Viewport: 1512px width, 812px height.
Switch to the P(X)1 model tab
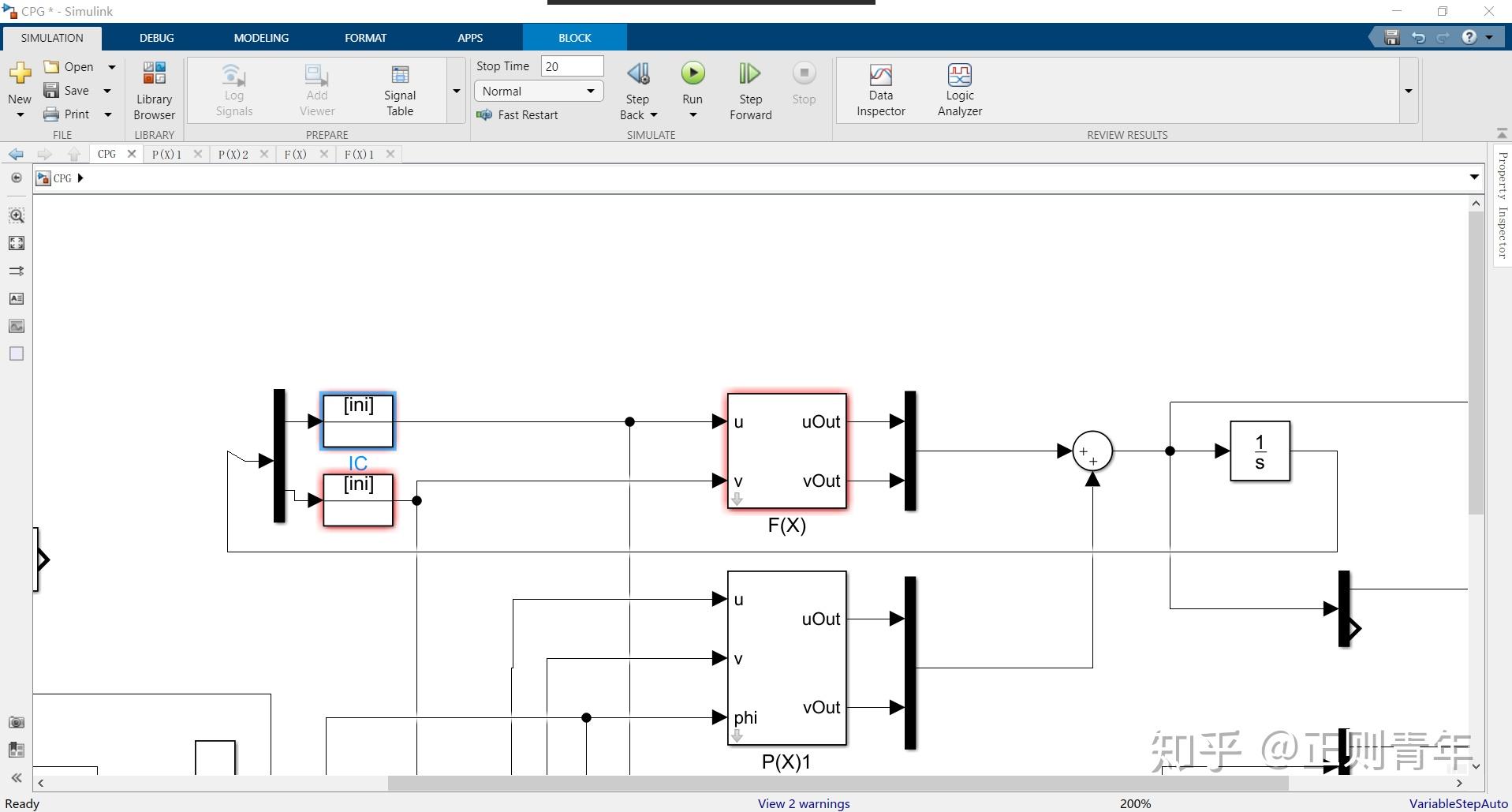(167, 155)
